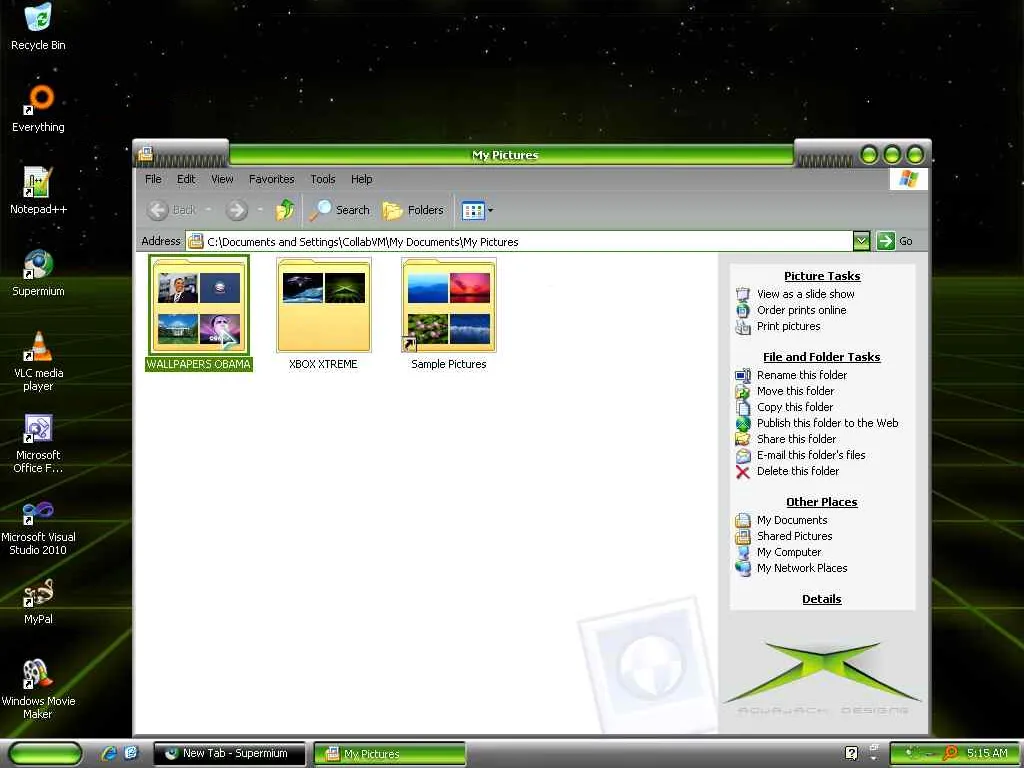Select the Windows Movie Maker shortcut
The image size is (1024, 768).
(38, 689)
